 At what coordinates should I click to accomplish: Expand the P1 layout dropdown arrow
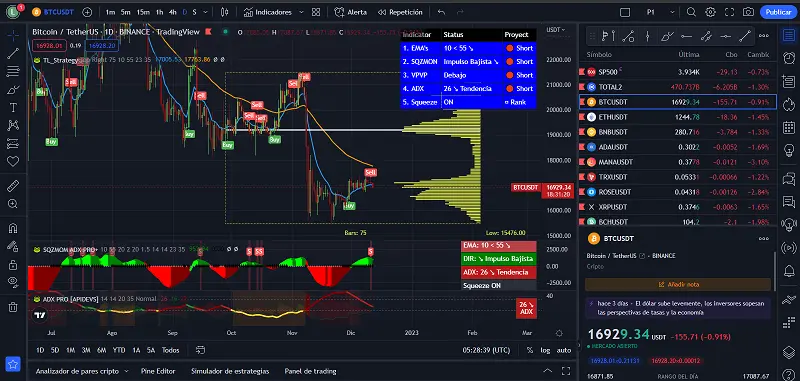(x=672, y=12)
